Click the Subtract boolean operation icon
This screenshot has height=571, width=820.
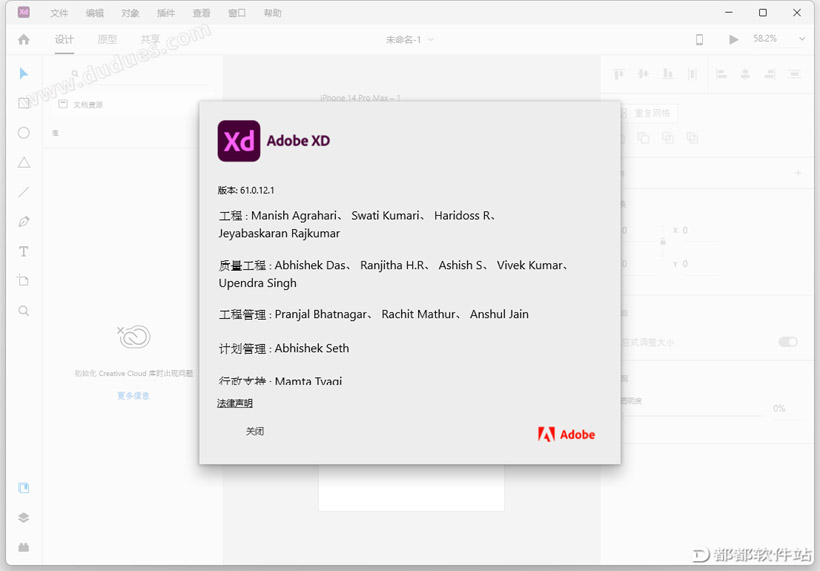click(643, 138)
